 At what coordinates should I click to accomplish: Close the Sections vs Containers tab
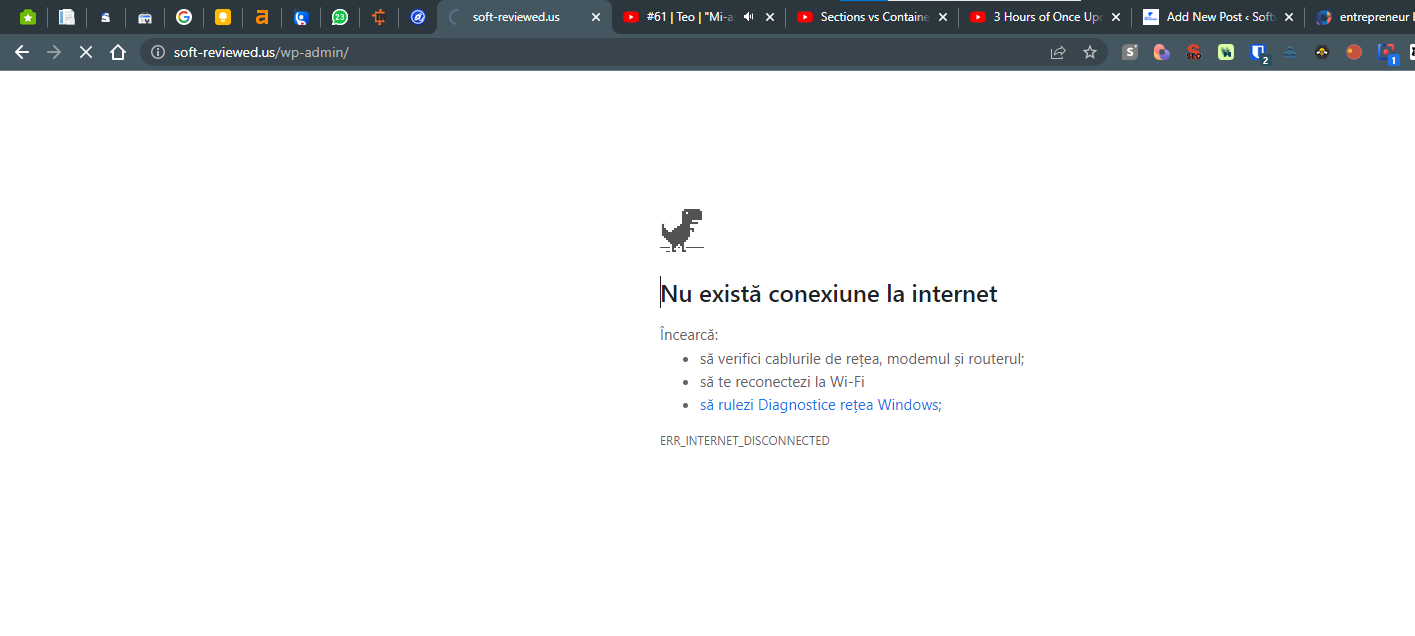click(942, 17)
